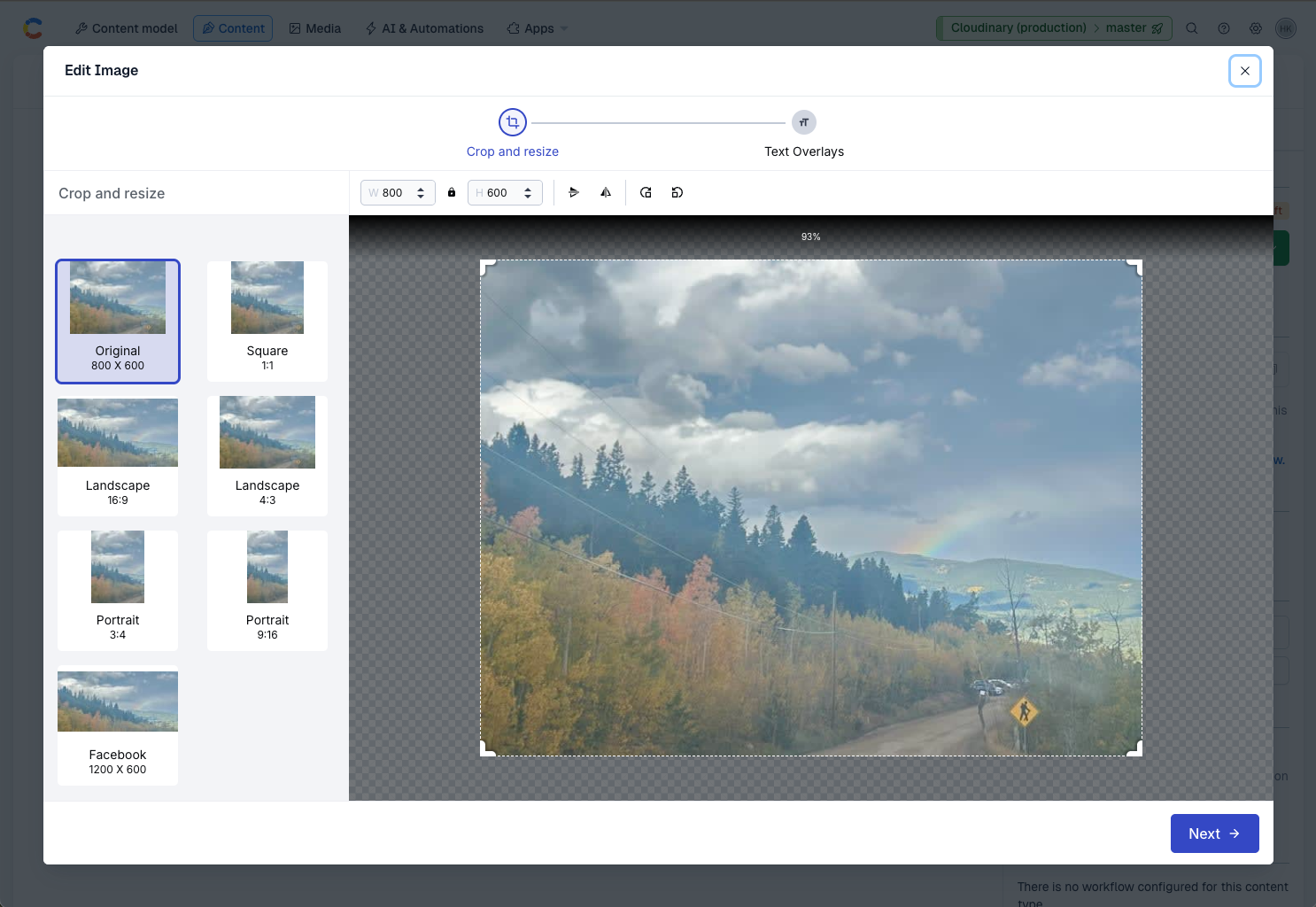The image size is (1316, 907).
Task: Open the Apps dropdown menu
Action: pyautogui.click(x=538, y=28)
